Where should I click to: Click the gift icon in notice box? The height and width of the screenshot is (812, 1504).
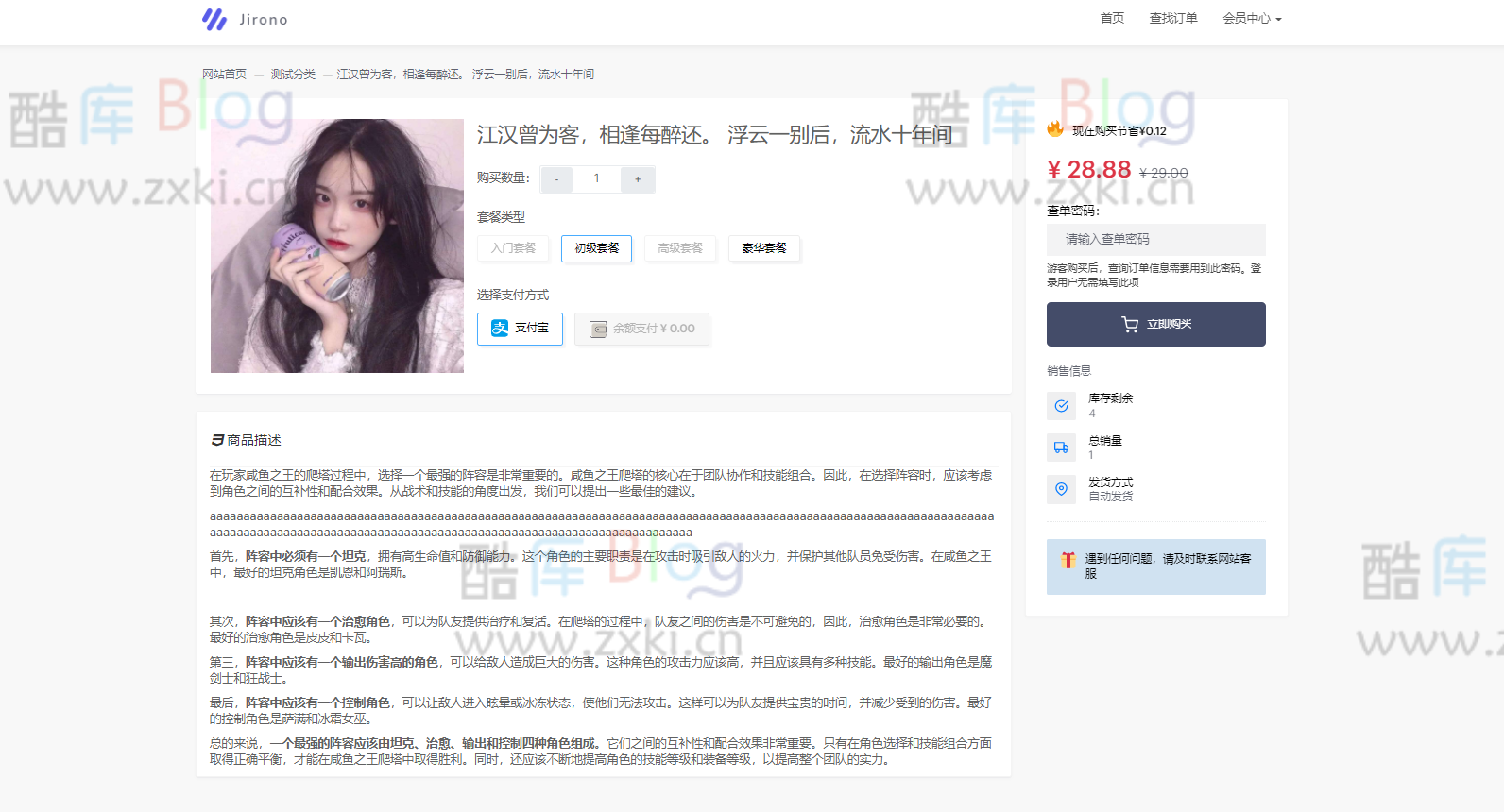[1068, 560]
